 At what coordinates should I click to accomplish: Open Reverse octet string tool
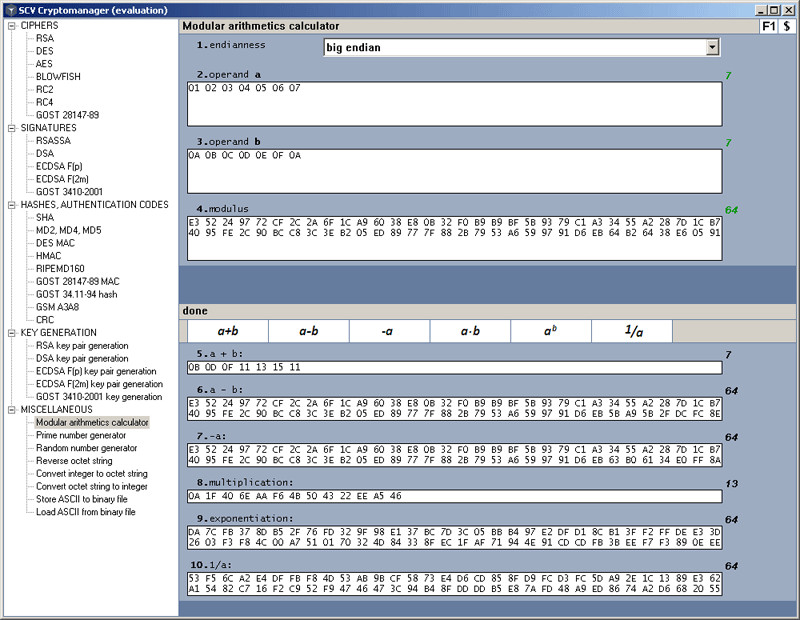pyautogui.click(x=74, y=460)
